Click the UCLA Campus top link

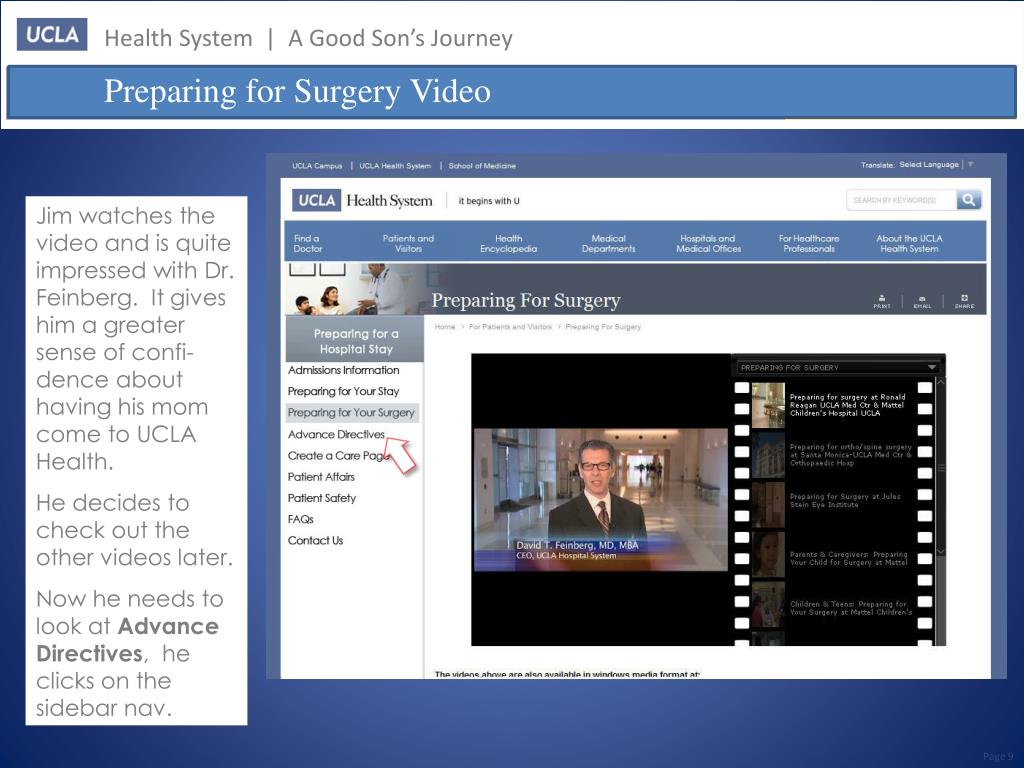tap(317, 166)
